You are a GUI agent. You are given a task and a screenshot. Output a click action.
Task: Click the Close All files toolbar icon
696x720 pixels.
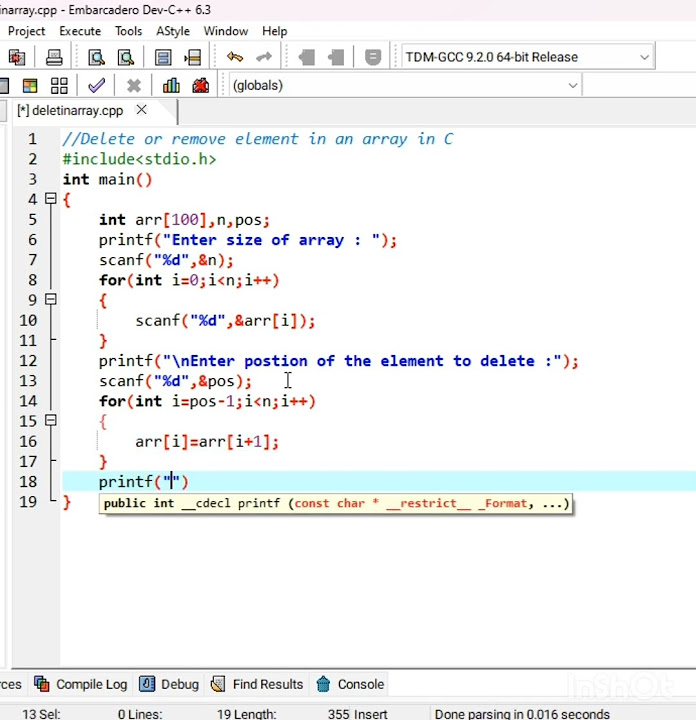(x=17, y=57)
